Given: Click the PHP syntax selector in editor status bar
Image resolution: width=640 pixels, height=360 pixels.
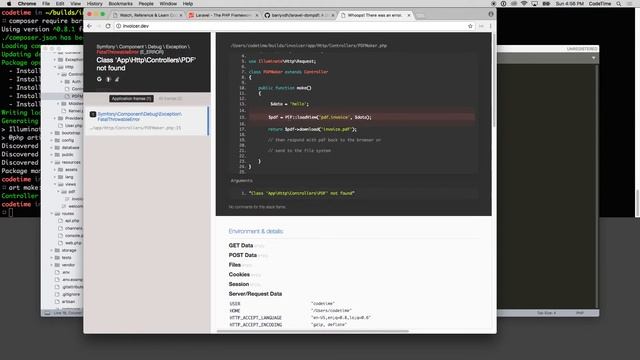Looking at the screenshot, I should (580, 313).
